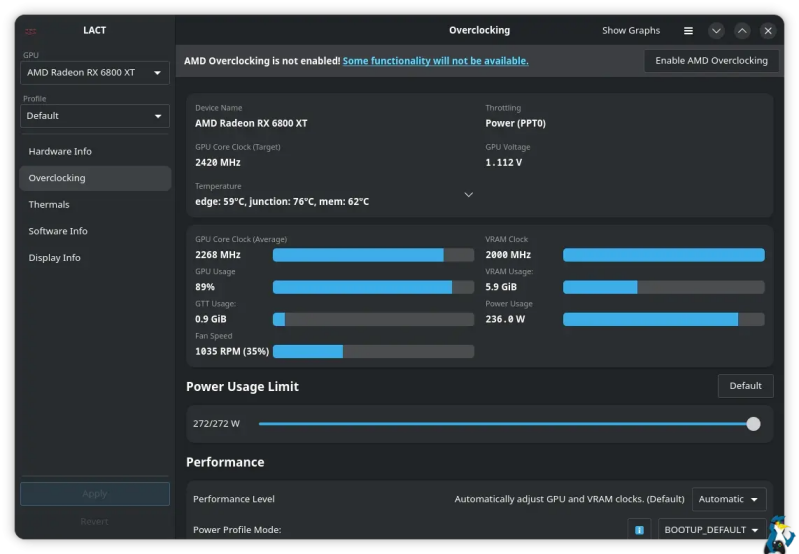Click the penguin mascot icon
This screenshot has height=554, width=799.
click(x=780, y=535)
